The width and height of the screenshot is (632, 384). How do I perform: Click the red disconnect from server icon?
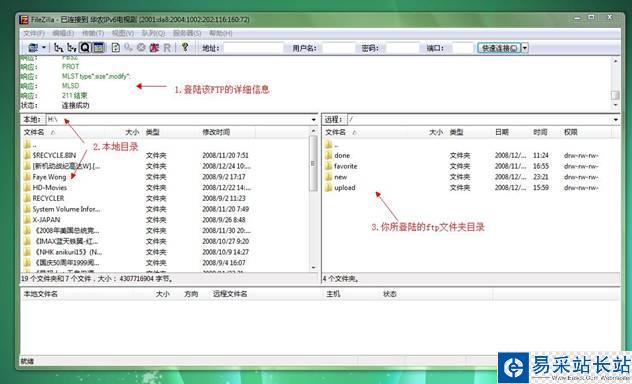coord(154,48)
